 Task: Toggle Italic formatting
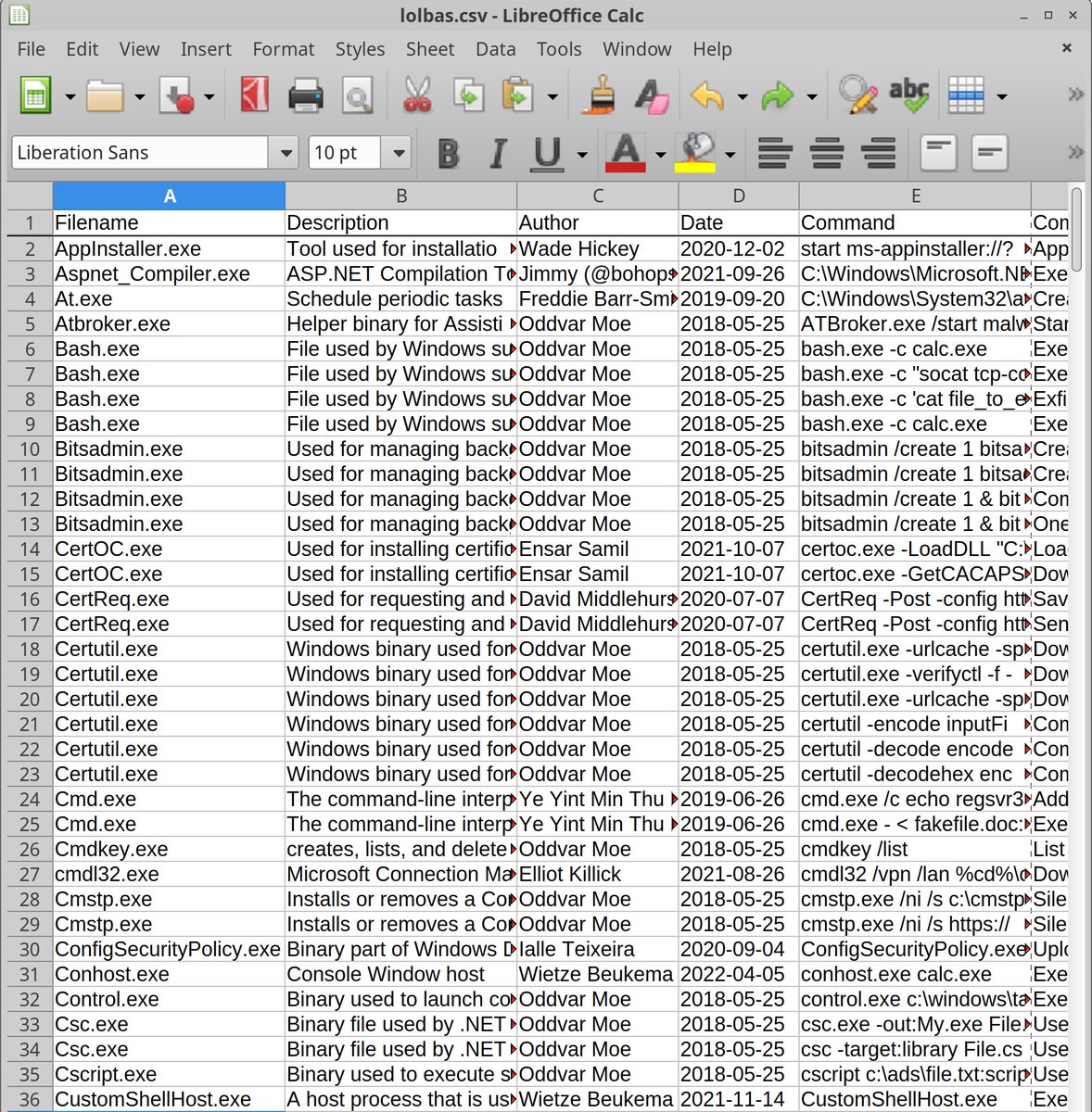[498, 153]
